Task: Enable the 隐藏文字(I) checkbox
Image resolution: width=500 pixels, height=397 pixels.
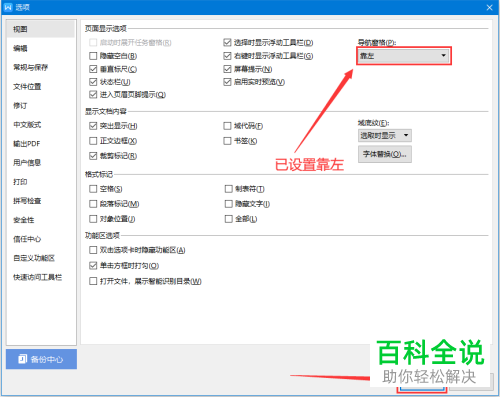Action: [x=229, y=204]
